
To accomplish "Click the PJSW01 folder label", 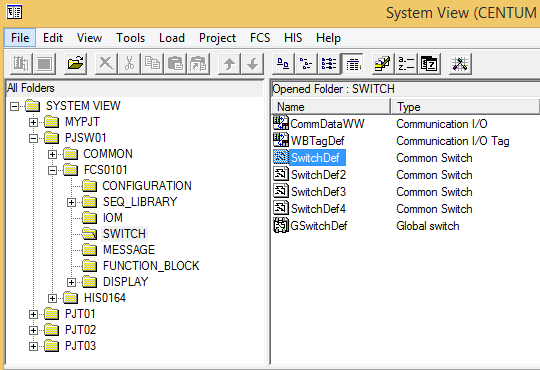I will tap(85, 138).
